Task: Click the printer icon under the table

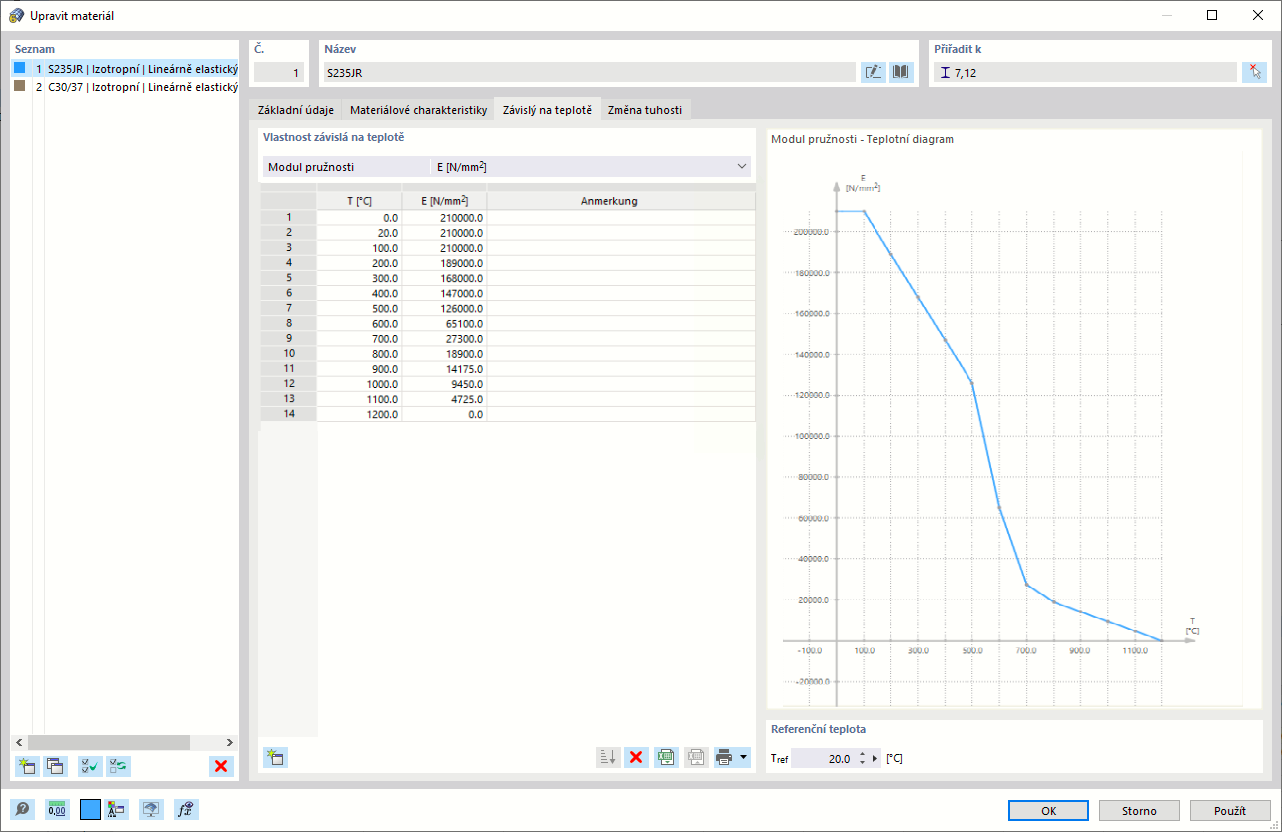Action: click(x=725, y=757)
